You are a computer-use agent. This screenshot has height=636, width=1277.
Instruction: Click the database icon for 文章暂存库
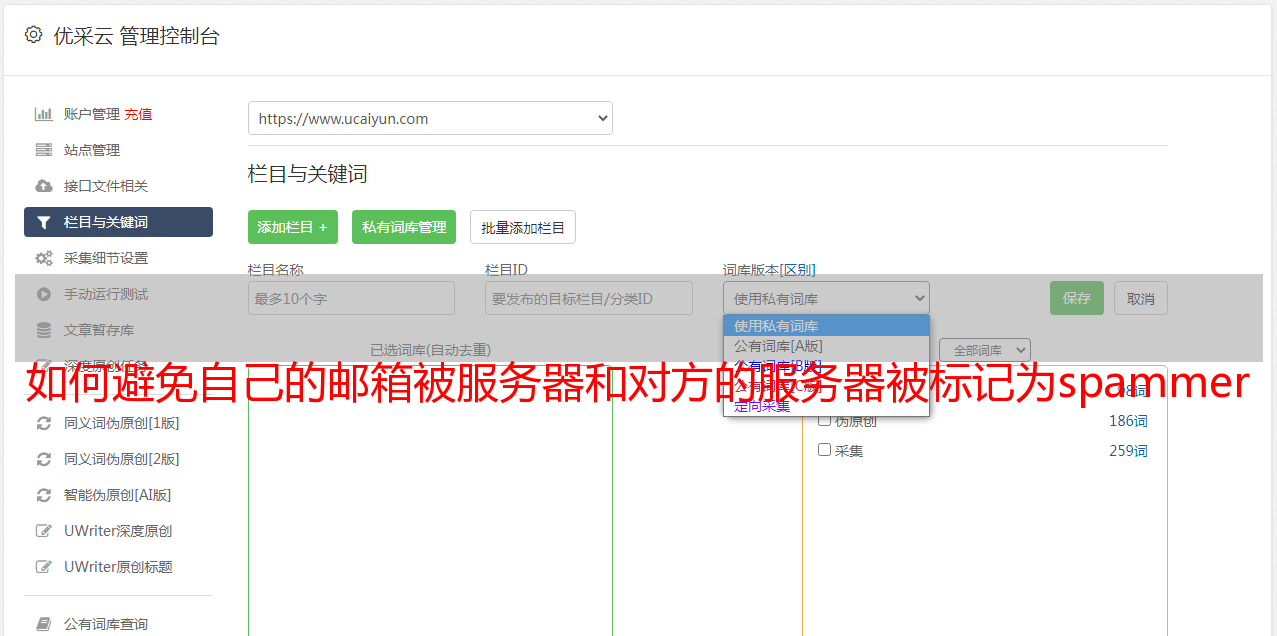pyautogui.click(x=43, y=330)
